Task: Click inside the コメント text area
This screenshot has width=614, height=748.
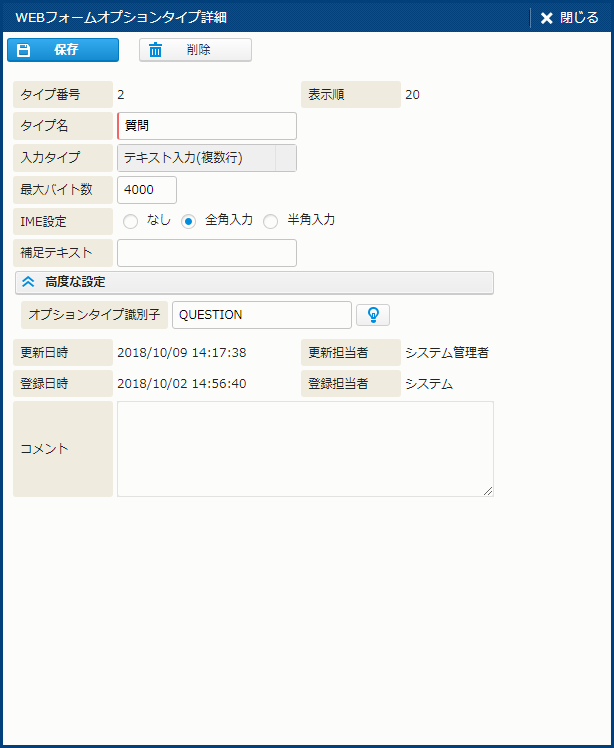Action: point(305,448)
